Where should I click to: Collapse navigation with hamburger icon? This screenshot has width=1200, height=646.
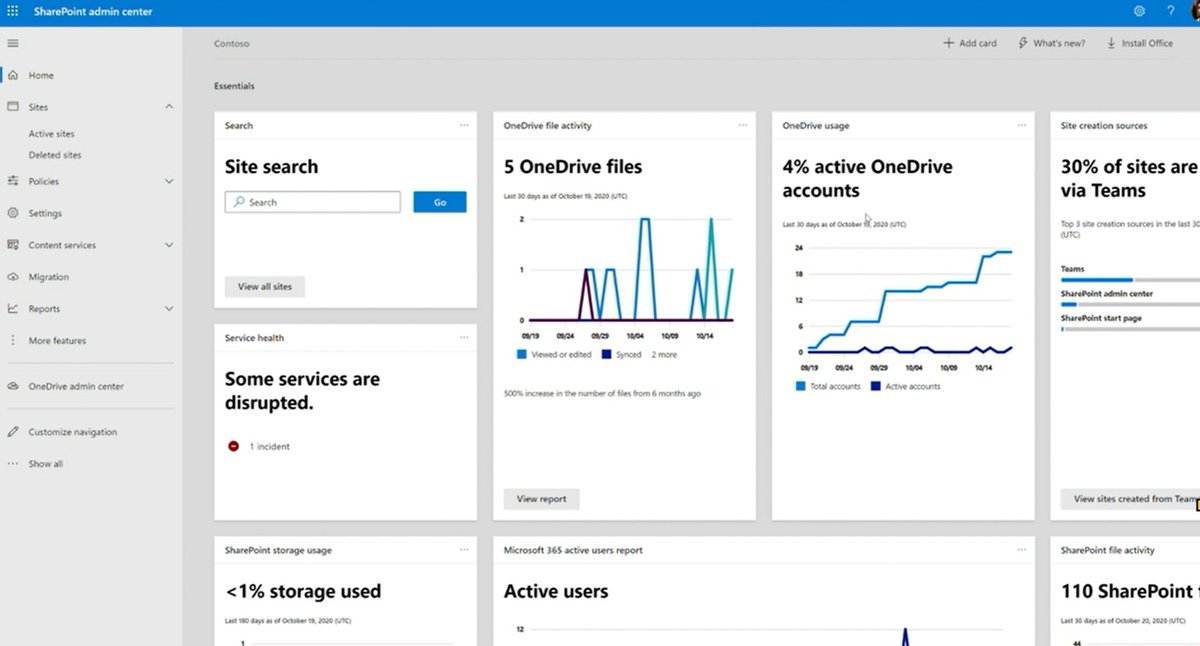[x=13, y=43]
